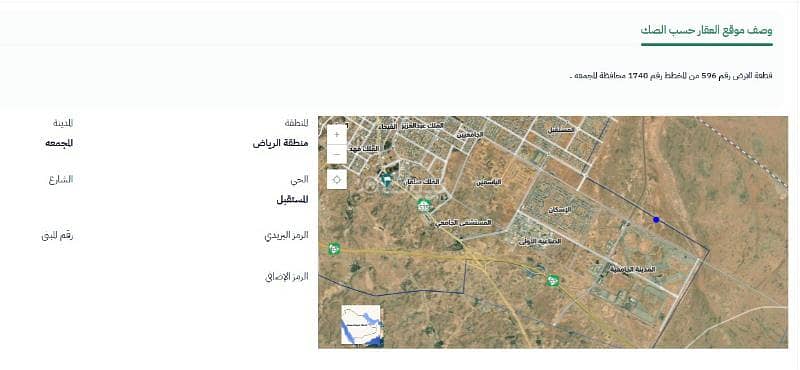Image resolution: width=800 pixels, height=370 pixels.
Task: Zoom out the map with minus button
Action: pos(337,154)
